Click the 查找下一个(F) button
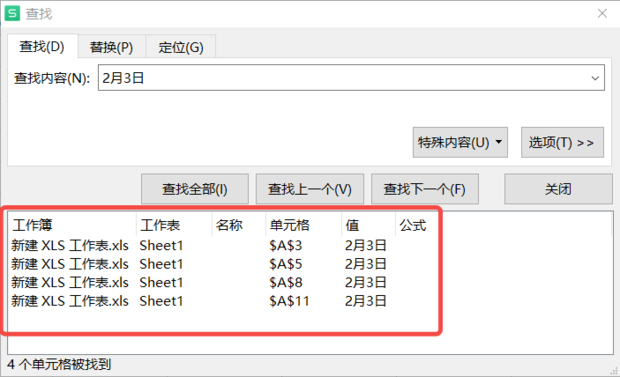This screenshot has width=620, height=377. pos(425,189)
